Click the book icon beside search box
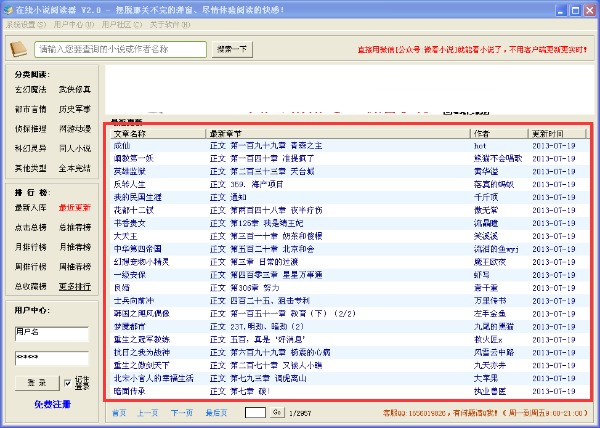This screenshot has height=428, width=600. click(x=18, y=48)
